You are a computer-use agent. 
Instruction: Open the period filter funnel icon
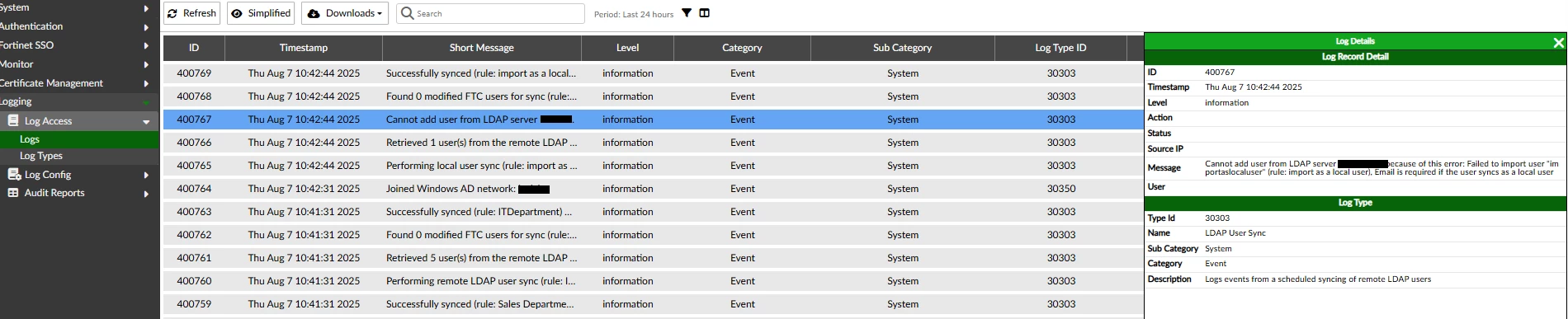pyautogui.click(x=687, y=13)
